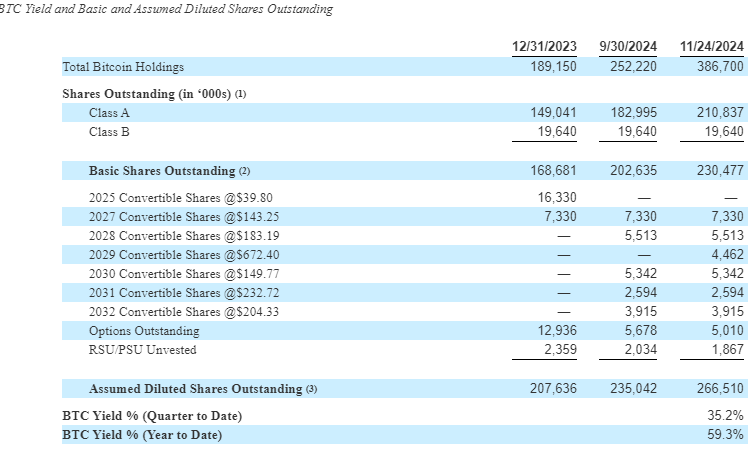749x449 pixels.
Task: Click the 'BTC Yield and Basic' table title
Action: (168, 9)
